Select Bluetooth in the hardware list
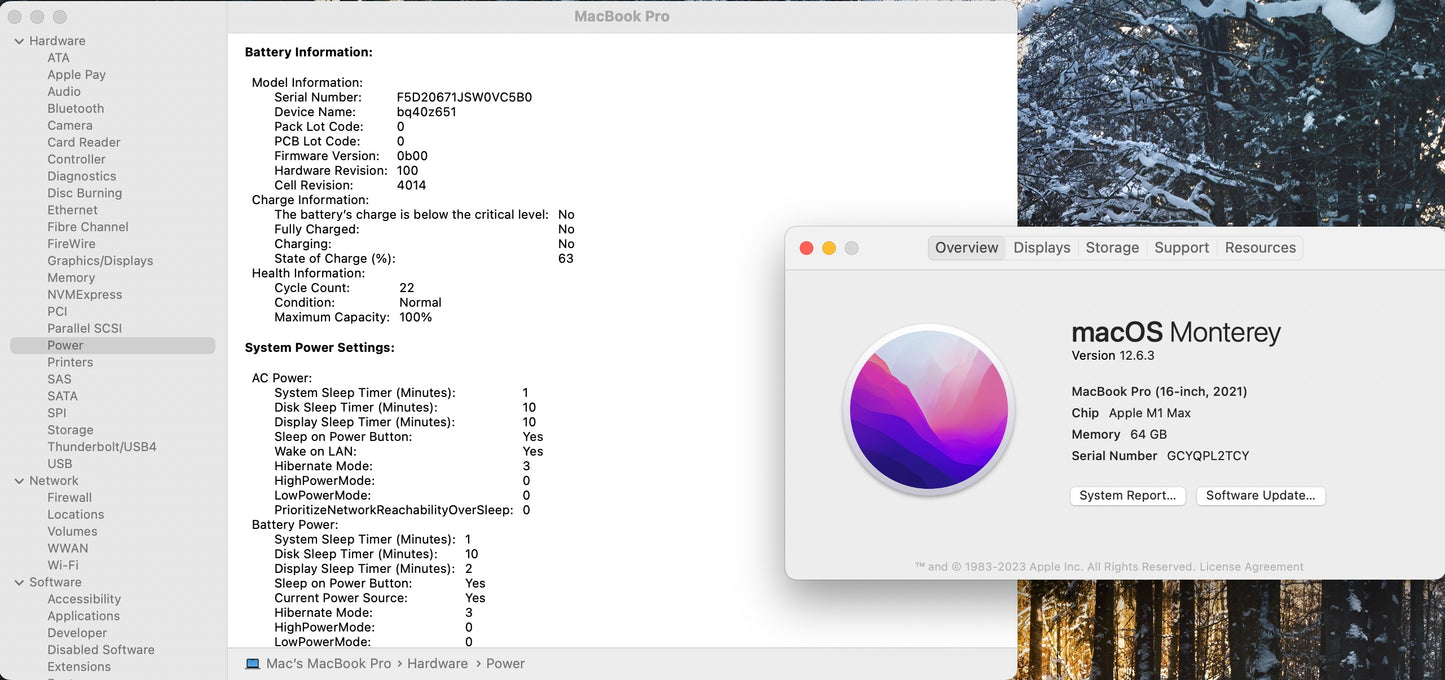This screenshot has height=680, width=1445. click(x=75, y=109)
